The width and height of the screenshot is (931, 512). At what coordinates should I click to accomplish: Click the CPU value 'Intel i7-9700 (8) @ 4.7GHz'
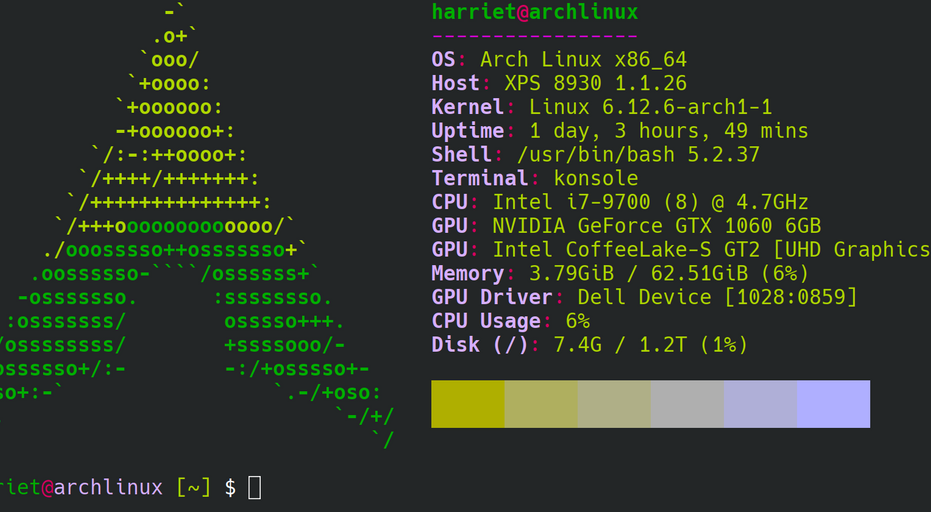tap(650, 202)
